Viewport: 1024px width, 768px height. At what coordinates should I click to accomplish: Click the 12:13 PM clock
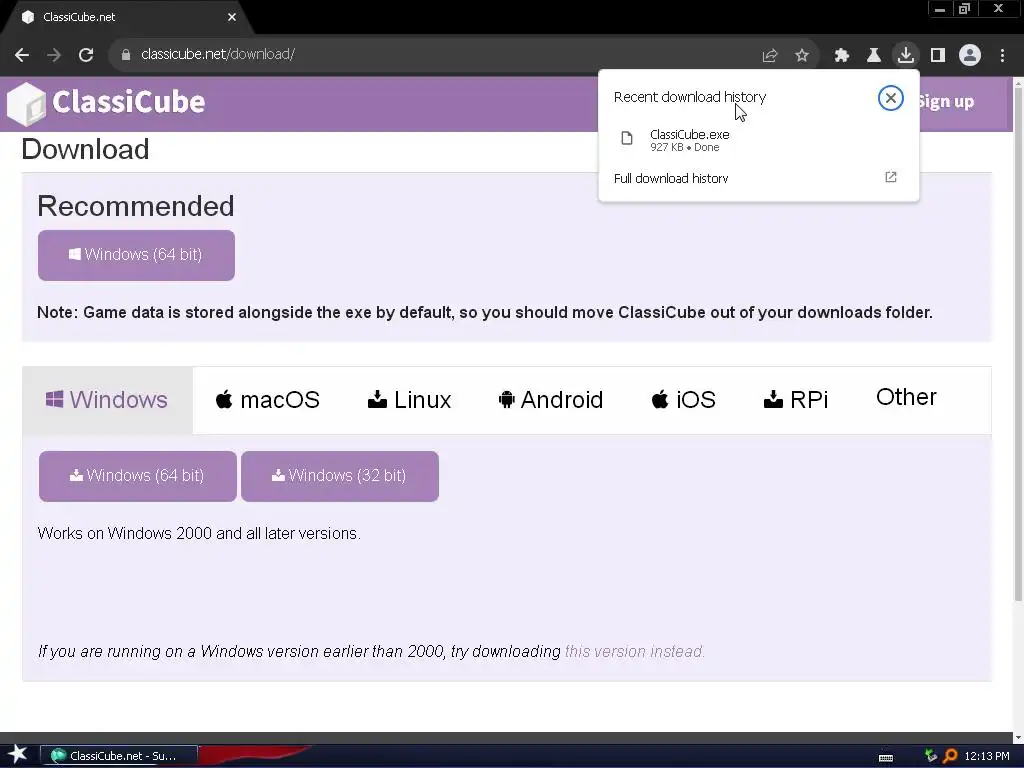click(x=987, y=756)
